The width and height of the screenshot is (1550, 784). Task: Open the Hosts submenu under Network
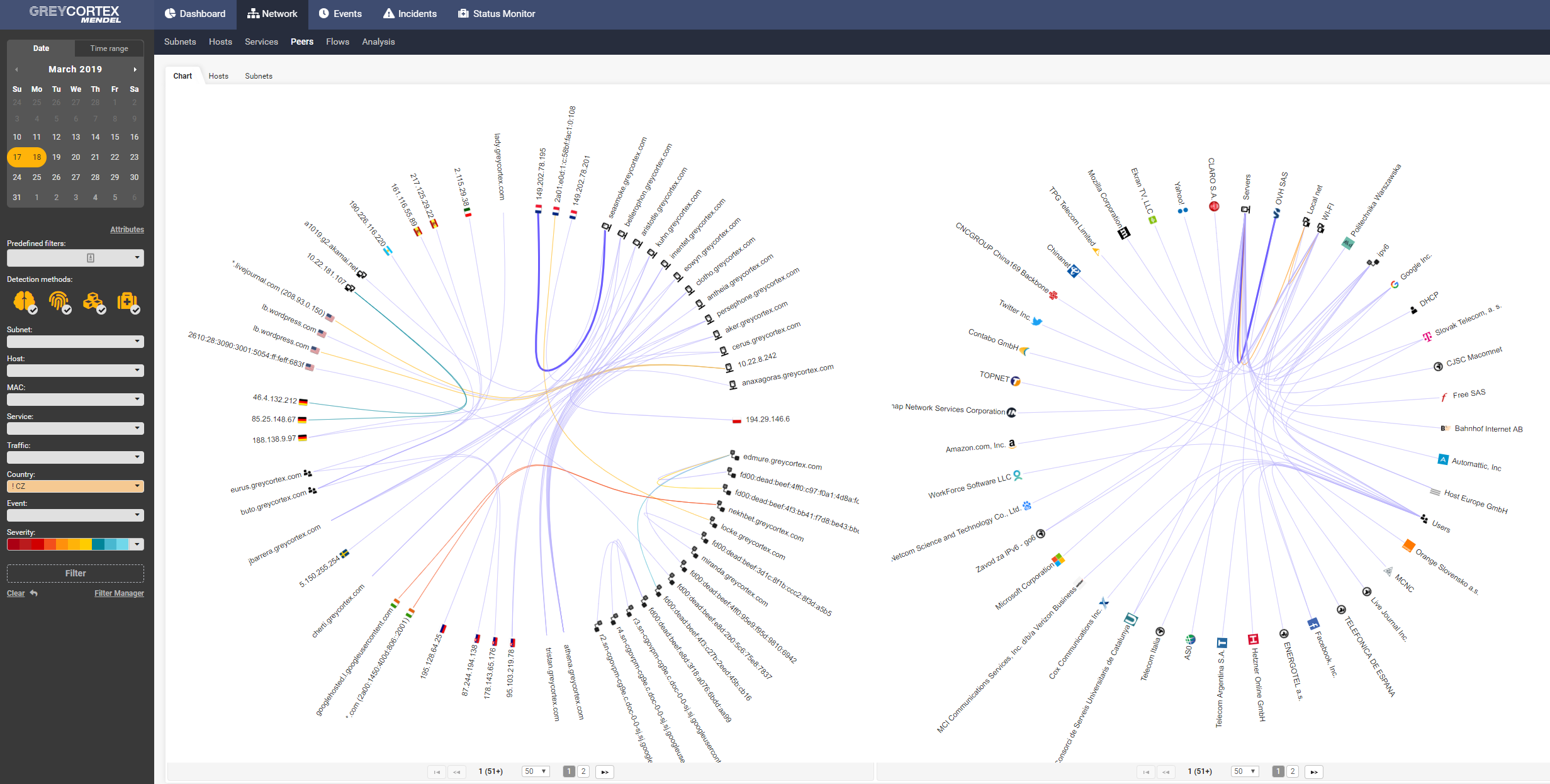220,42
